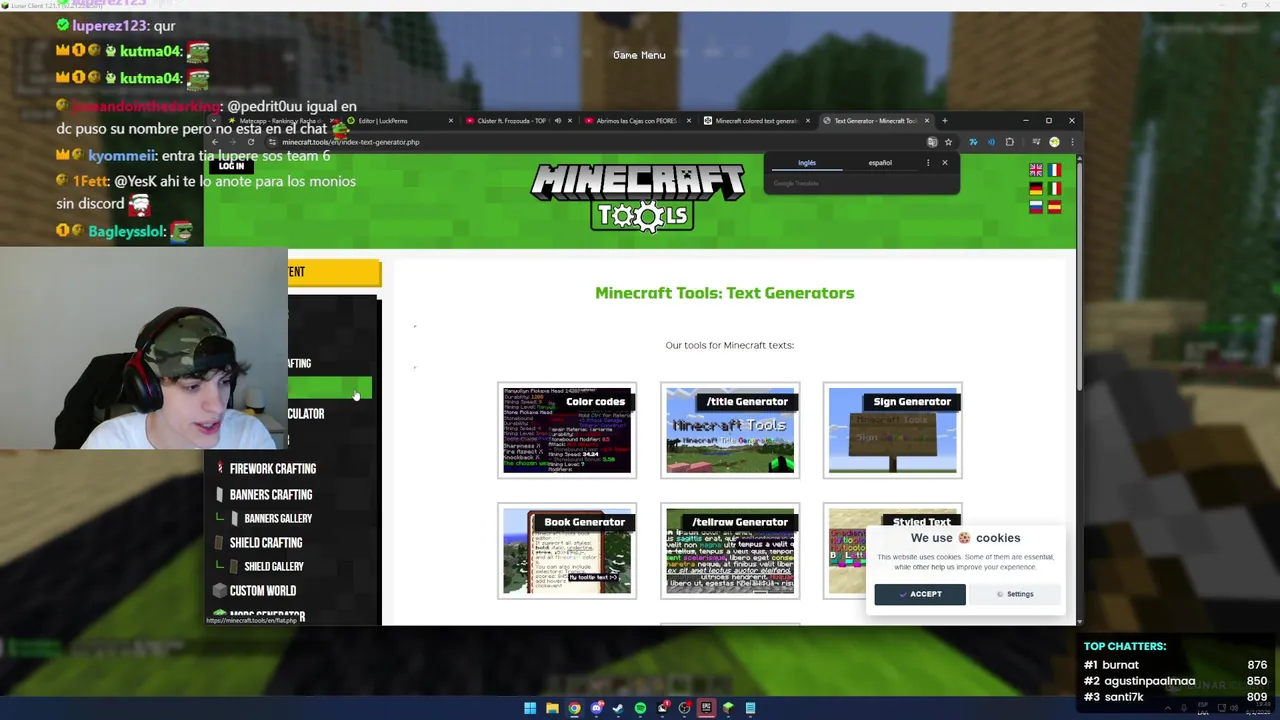Go back in the browser
The height and width of the screenshot is (720, 1280).
coord(215,142)
